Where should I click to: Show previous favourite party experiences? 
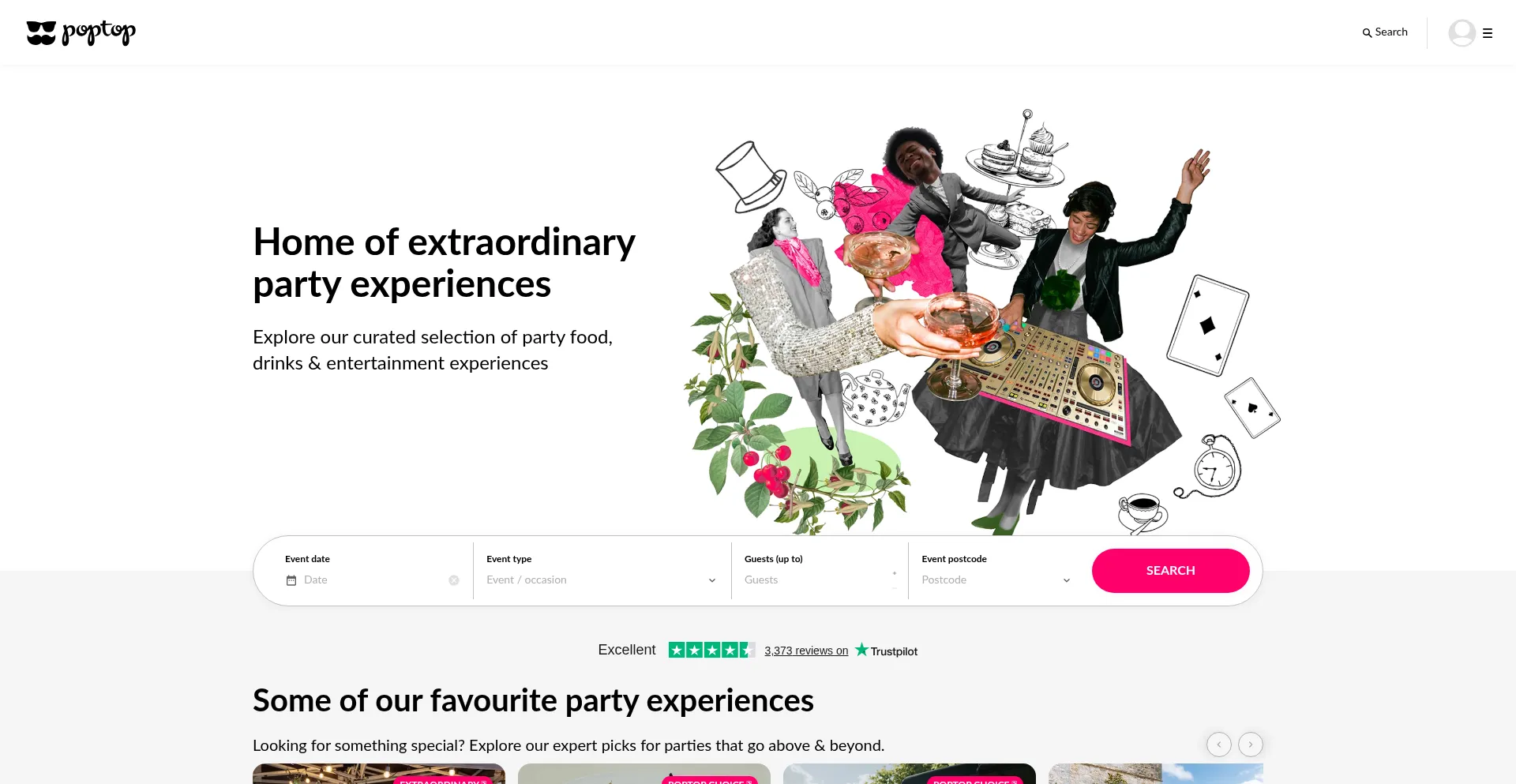point(1218,745)
